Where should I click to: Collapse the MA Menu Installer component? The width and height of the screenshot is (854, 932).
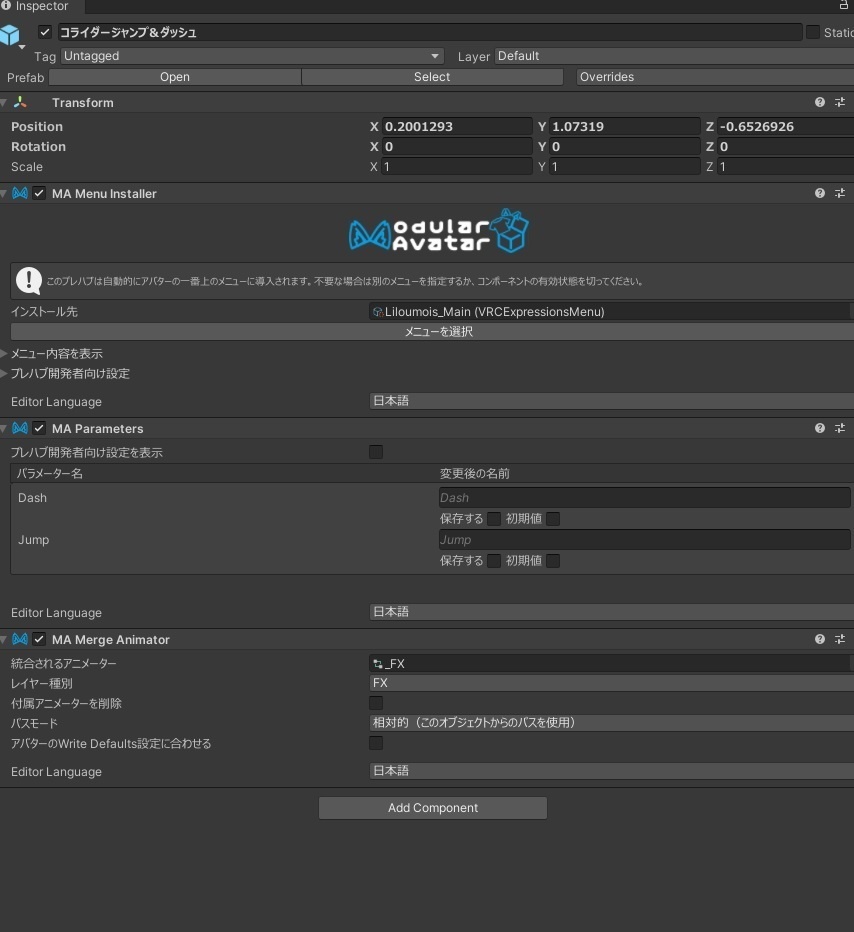pyautogui.click(x=4, y=193)
